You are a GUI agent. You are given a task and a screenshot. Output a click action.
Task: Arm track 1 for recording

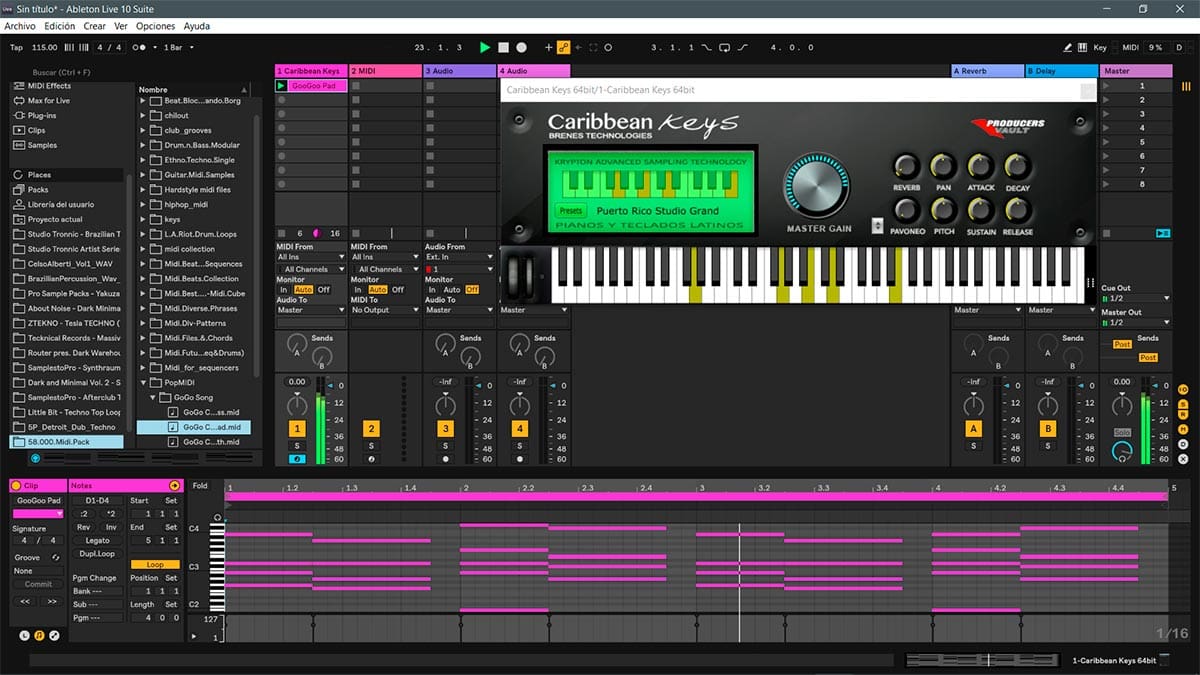coord(297,459)
